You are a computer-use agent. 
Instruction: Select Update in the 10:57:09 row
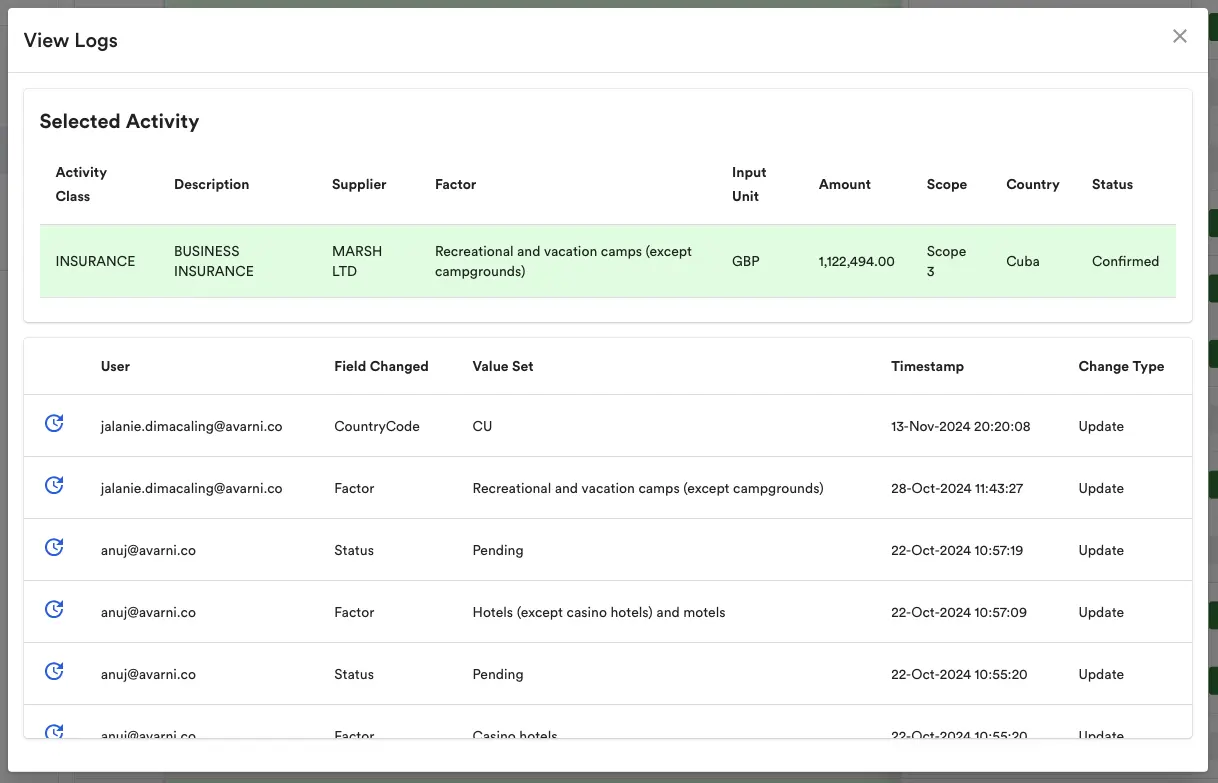(1101, 612)
